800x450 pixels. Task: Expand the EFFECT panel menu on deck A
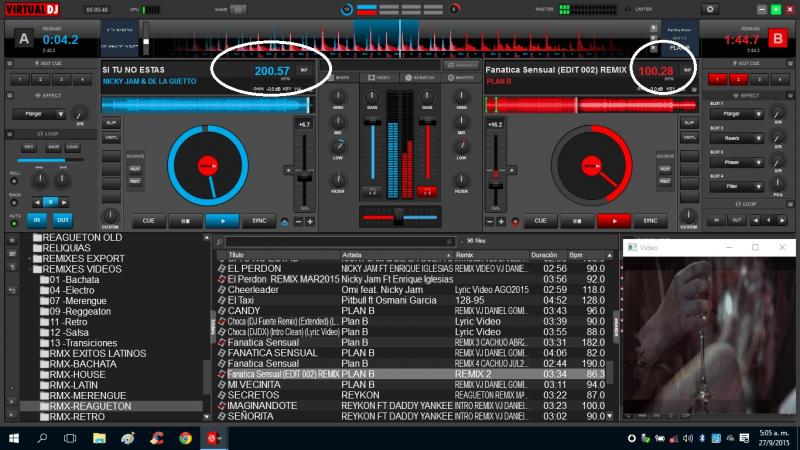(x=10, y=95)
